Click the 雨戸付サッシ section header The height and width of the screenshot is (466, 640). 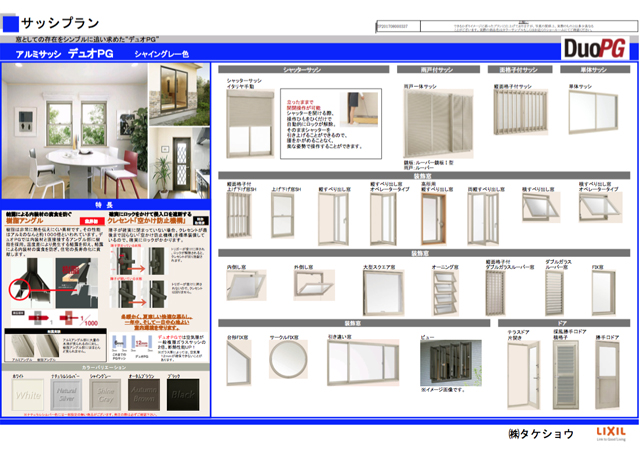point(438,69)
